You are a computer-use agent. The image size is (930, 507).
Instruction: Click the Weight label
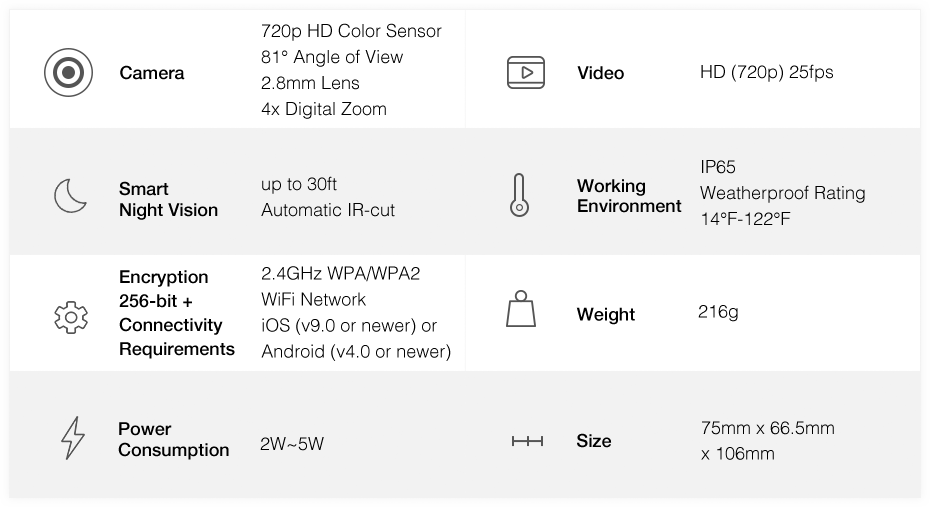(x=606, y=314)
